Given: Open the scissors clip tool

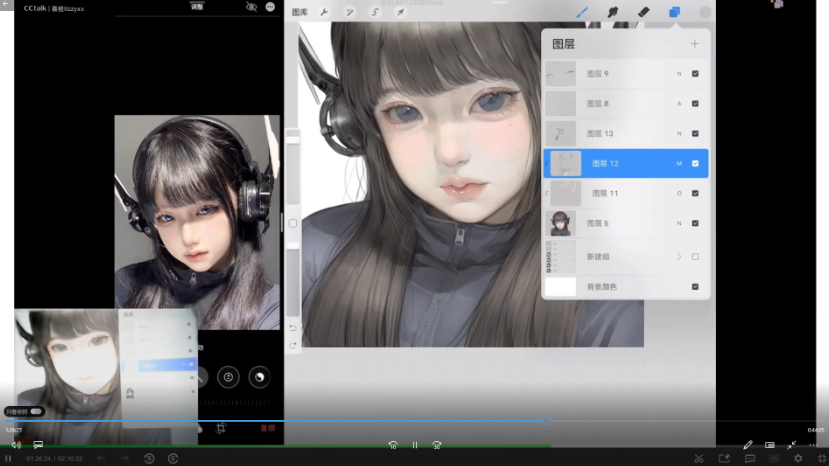Looking at the screenshot, I should (x=699, y=459).
